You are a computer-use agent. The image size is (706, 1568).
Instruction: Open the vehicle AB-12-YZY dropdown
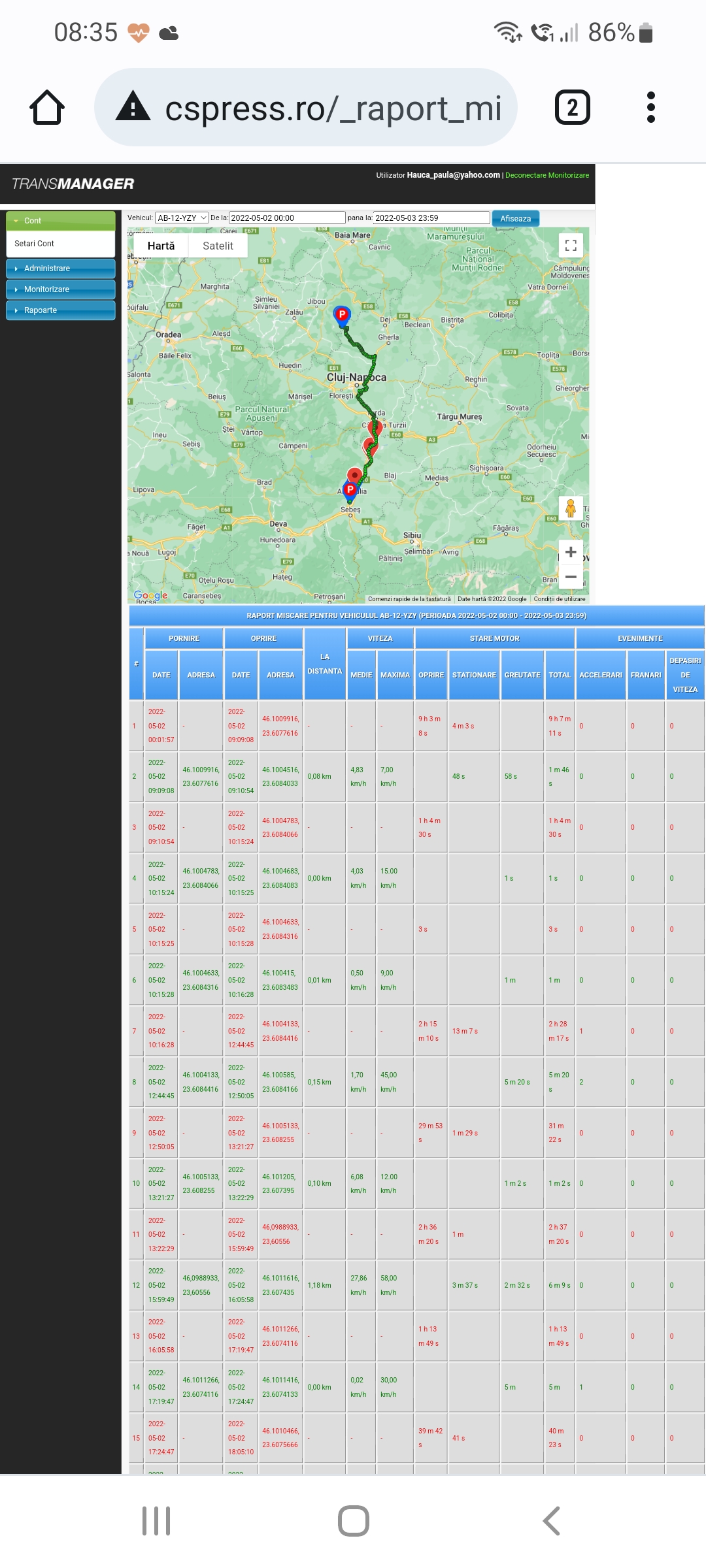(x=182, y=218)
